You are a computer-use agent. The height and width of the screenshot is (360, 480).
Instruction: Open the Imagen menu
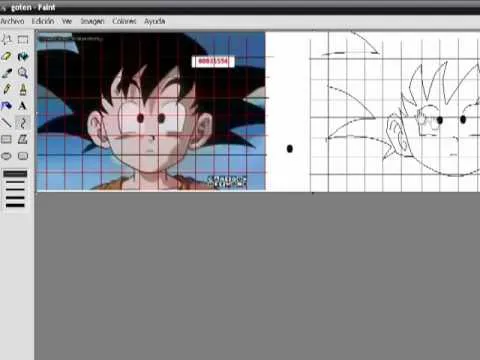[92, 21]
